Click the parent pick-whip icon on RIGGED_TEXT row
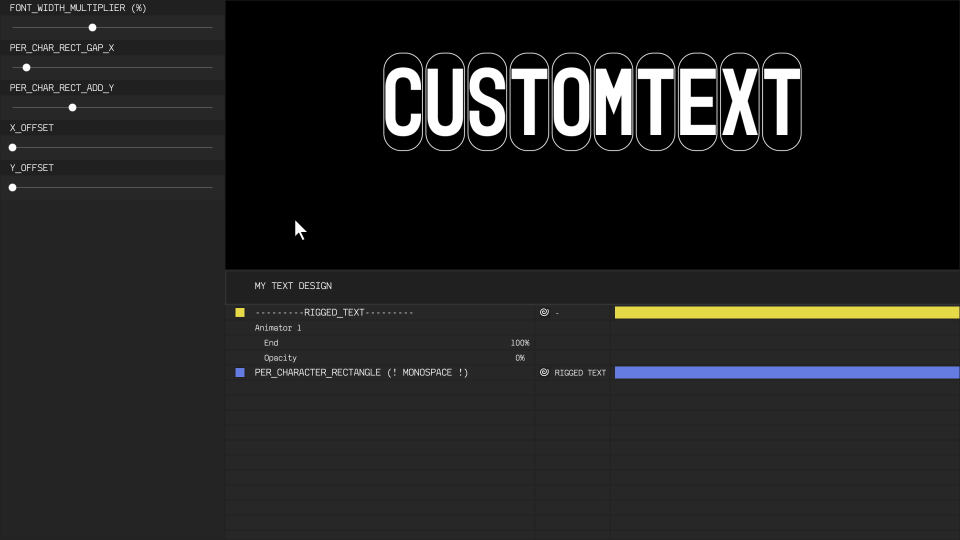The image size is (960, 540). tap(544, 312)
